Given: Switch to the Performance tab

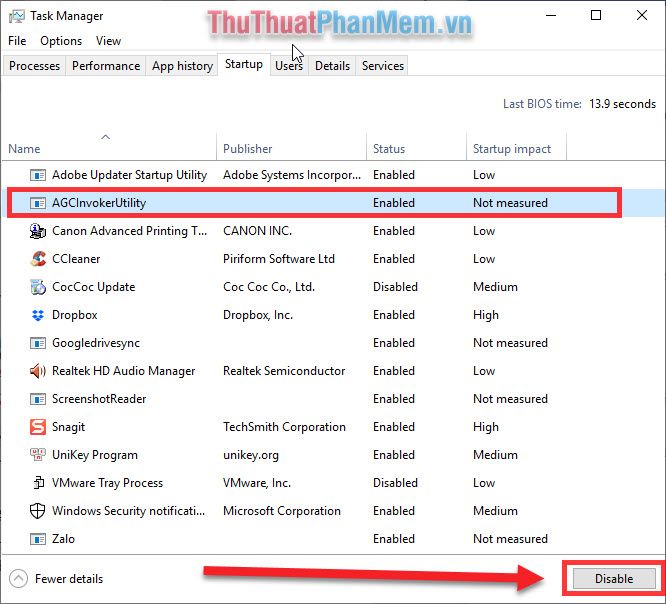Looking at the screenshot, I should [106, 66].
